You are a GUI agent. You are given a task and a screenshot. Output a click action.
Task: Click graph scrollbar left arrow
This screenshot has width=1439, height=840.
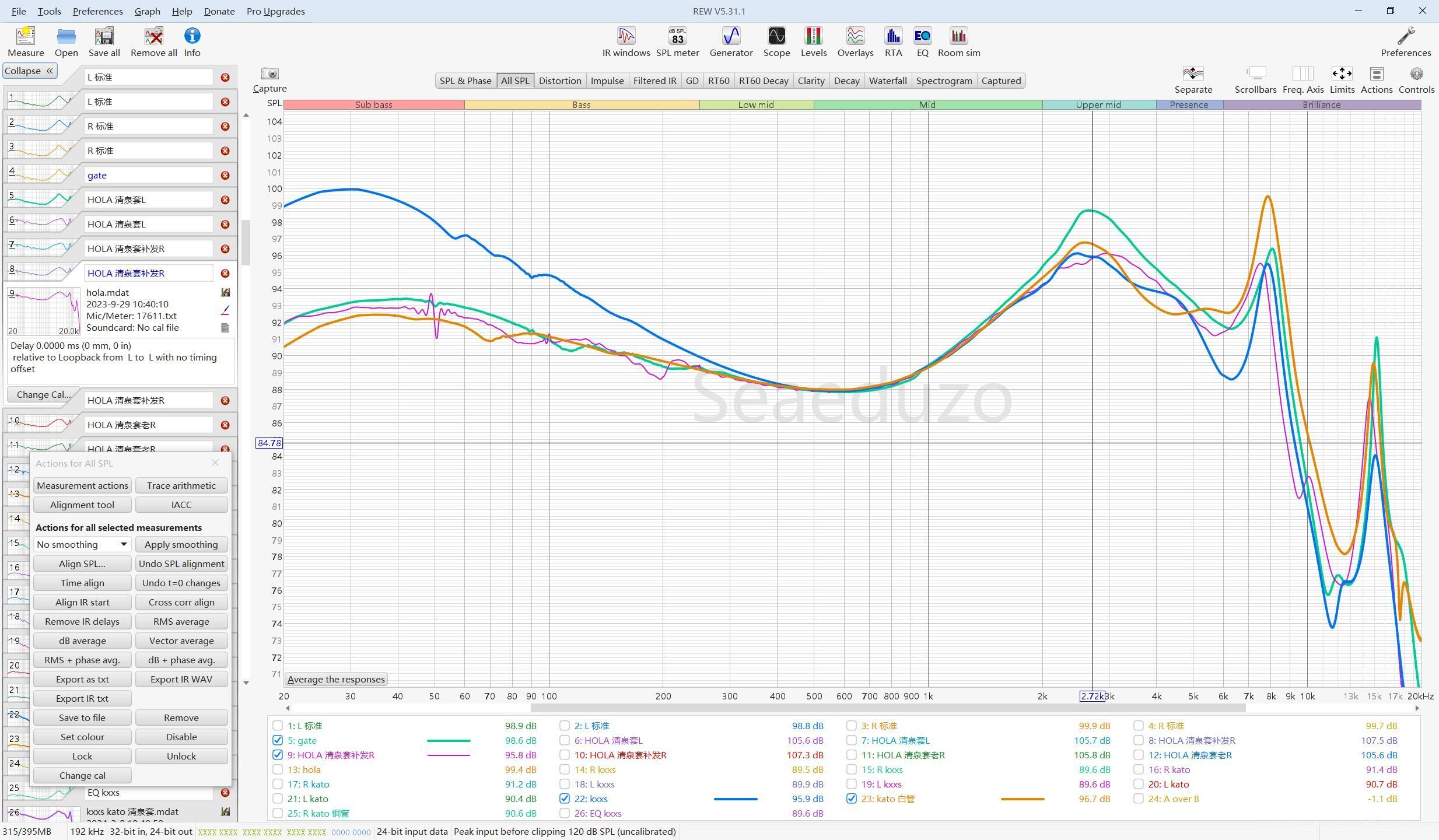(x=287, y=708)
